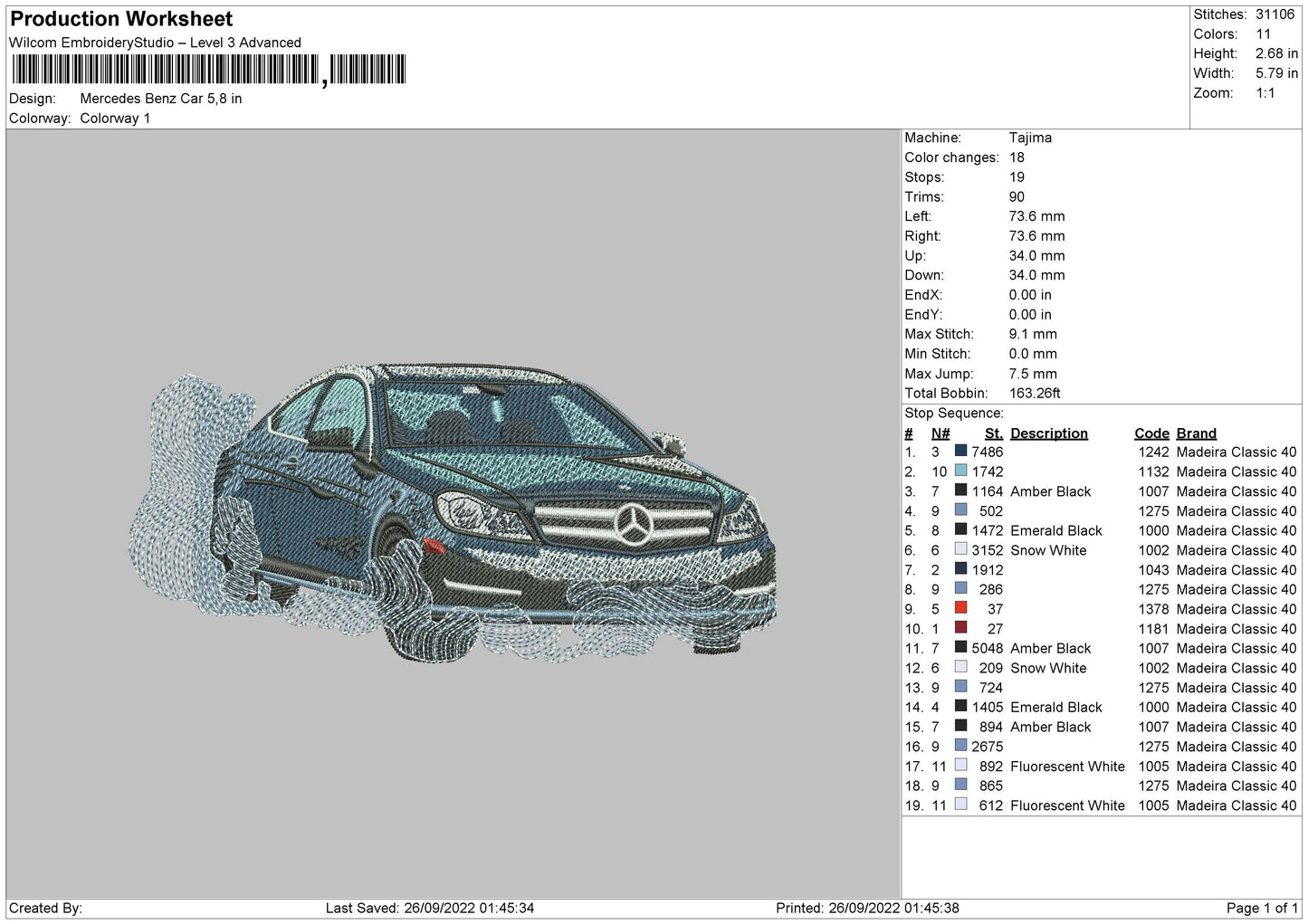
Task: Click the Height value '2.68 in'
Action: tap(1276, 53)
